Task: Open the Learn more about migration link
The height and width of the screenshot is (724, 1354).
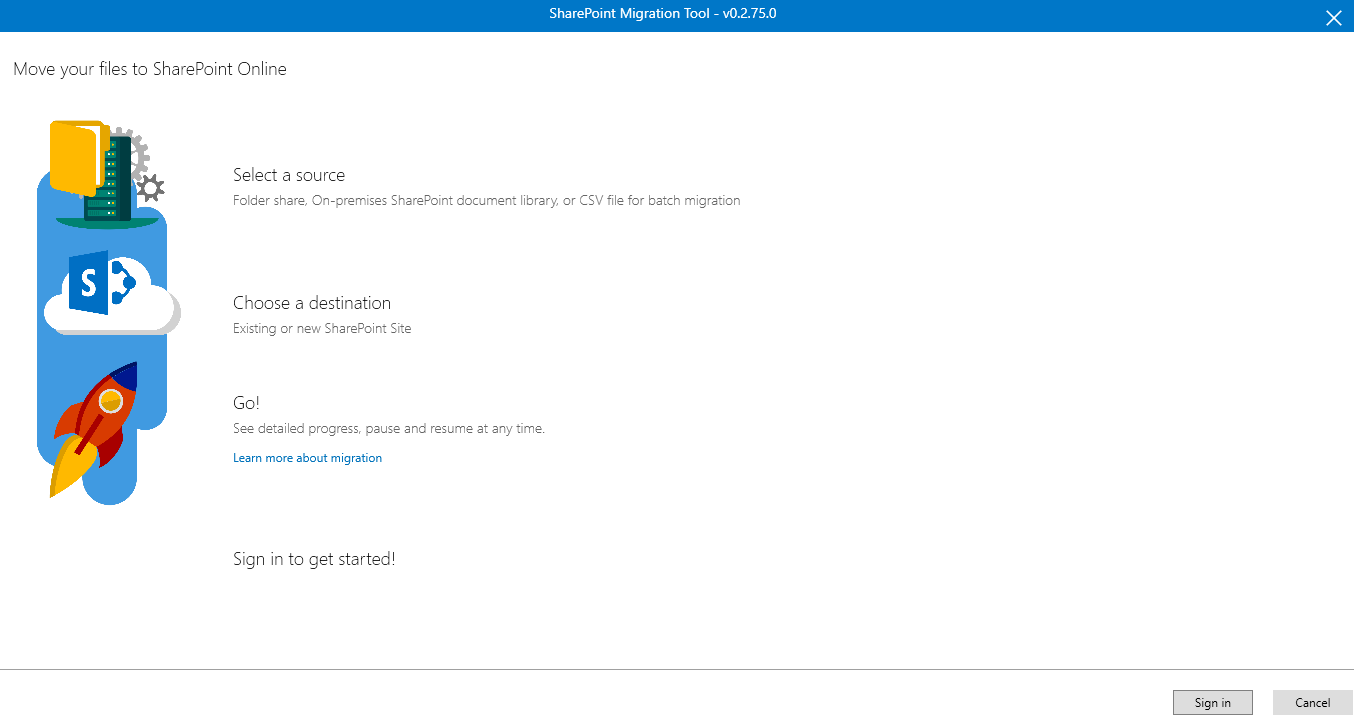Action: pyautogui.click(x=307, y=457)
